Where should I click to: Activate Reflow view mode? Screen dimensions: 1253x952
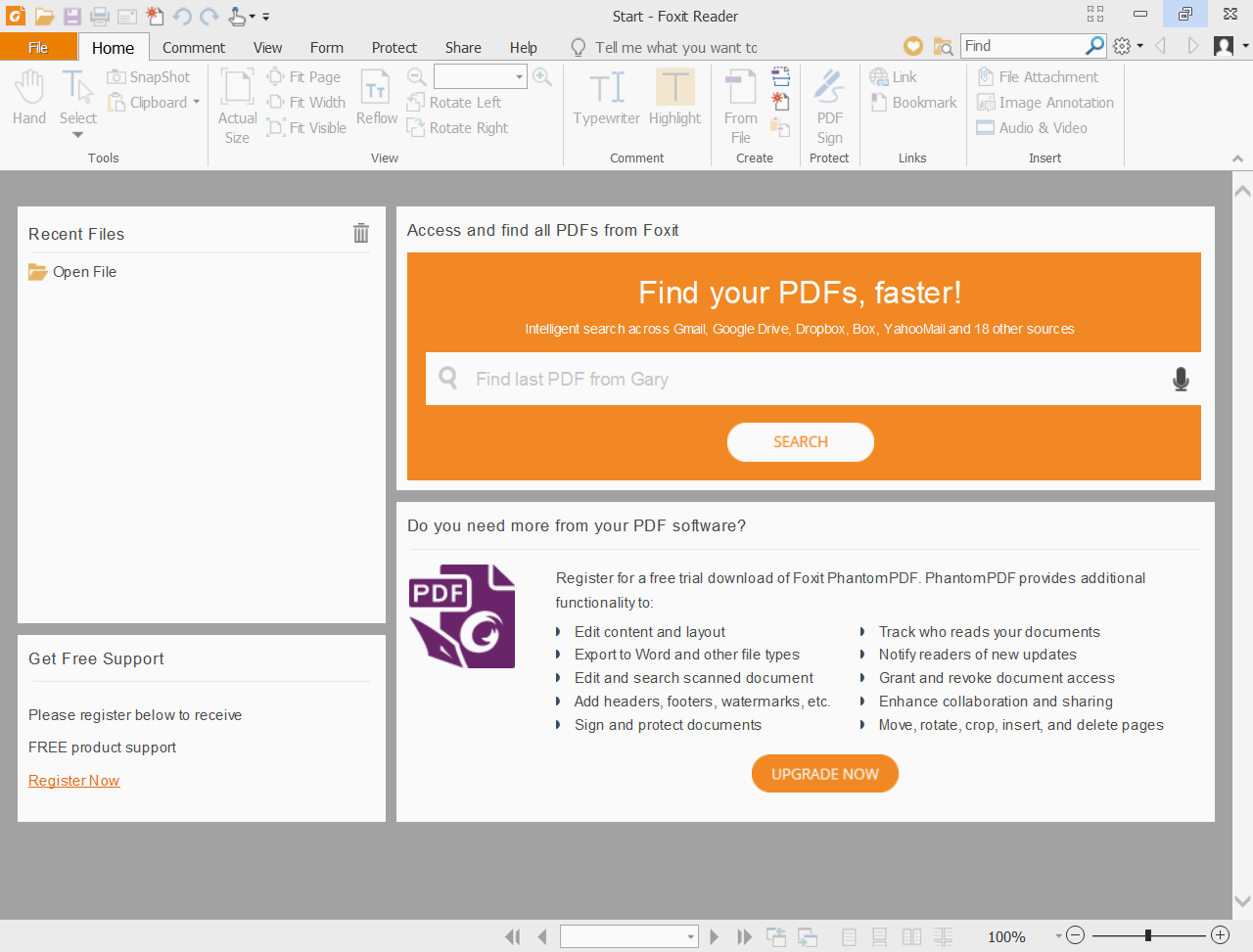point(377,98)
